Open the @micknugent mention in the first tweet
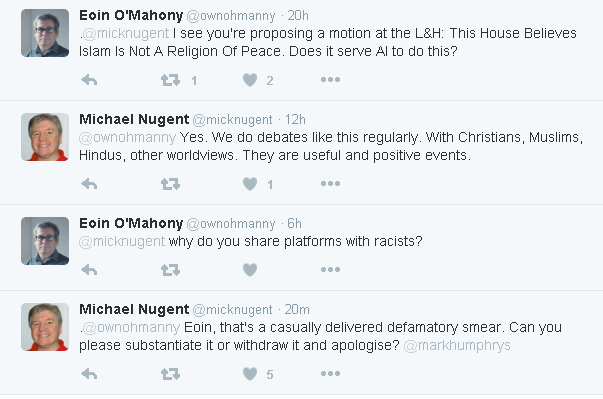 coord(126,33)
